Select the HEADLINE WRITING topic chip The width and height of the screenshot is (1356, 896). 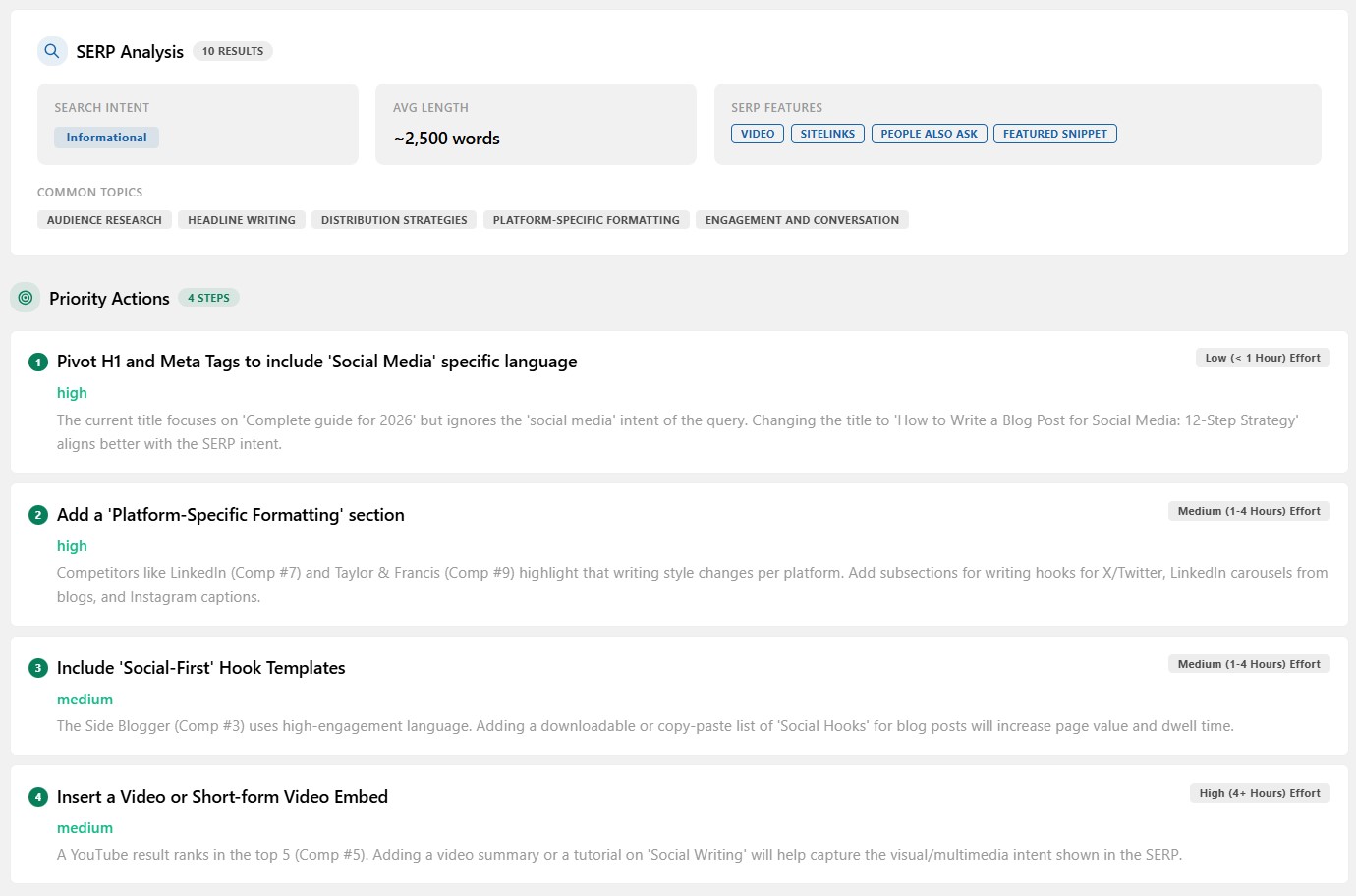pyautogui.click(x=242, y=220)
